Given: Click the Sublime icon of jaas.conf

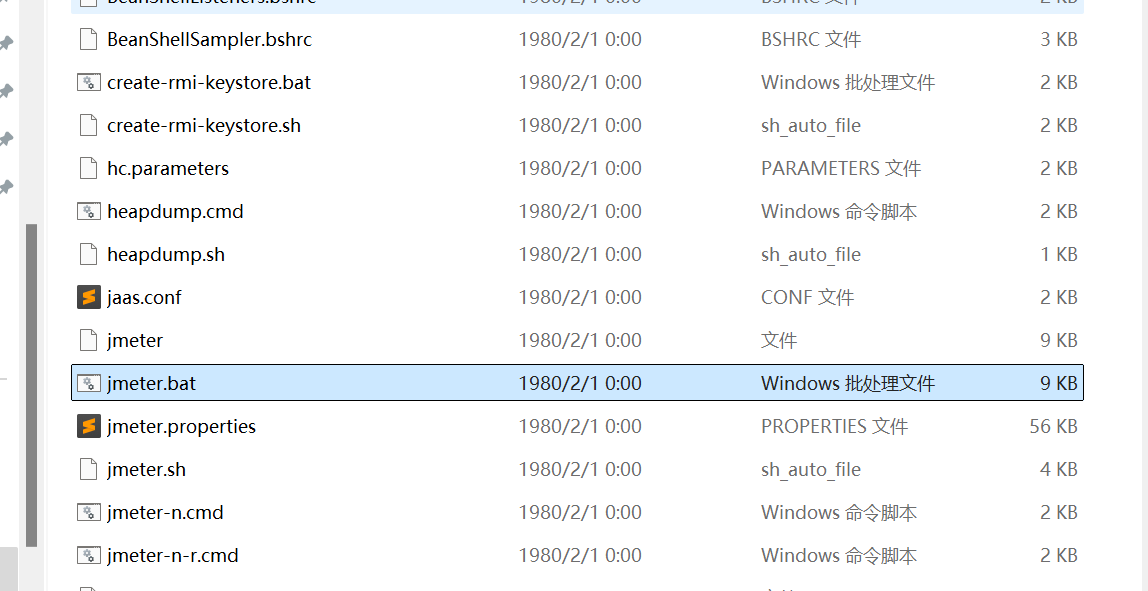Looking at the screenshot, I should click(88, 297).
